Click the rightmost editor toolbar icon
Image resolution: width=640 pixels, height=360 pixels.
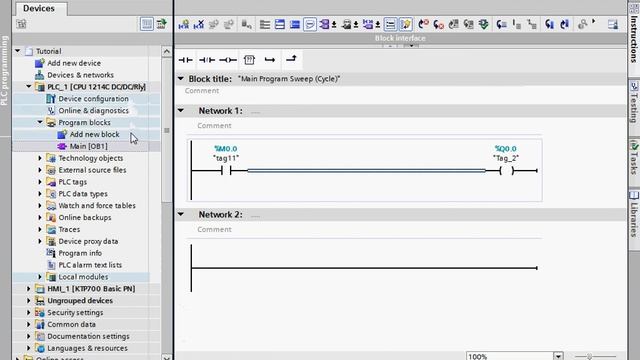click(x=613, y=24)
